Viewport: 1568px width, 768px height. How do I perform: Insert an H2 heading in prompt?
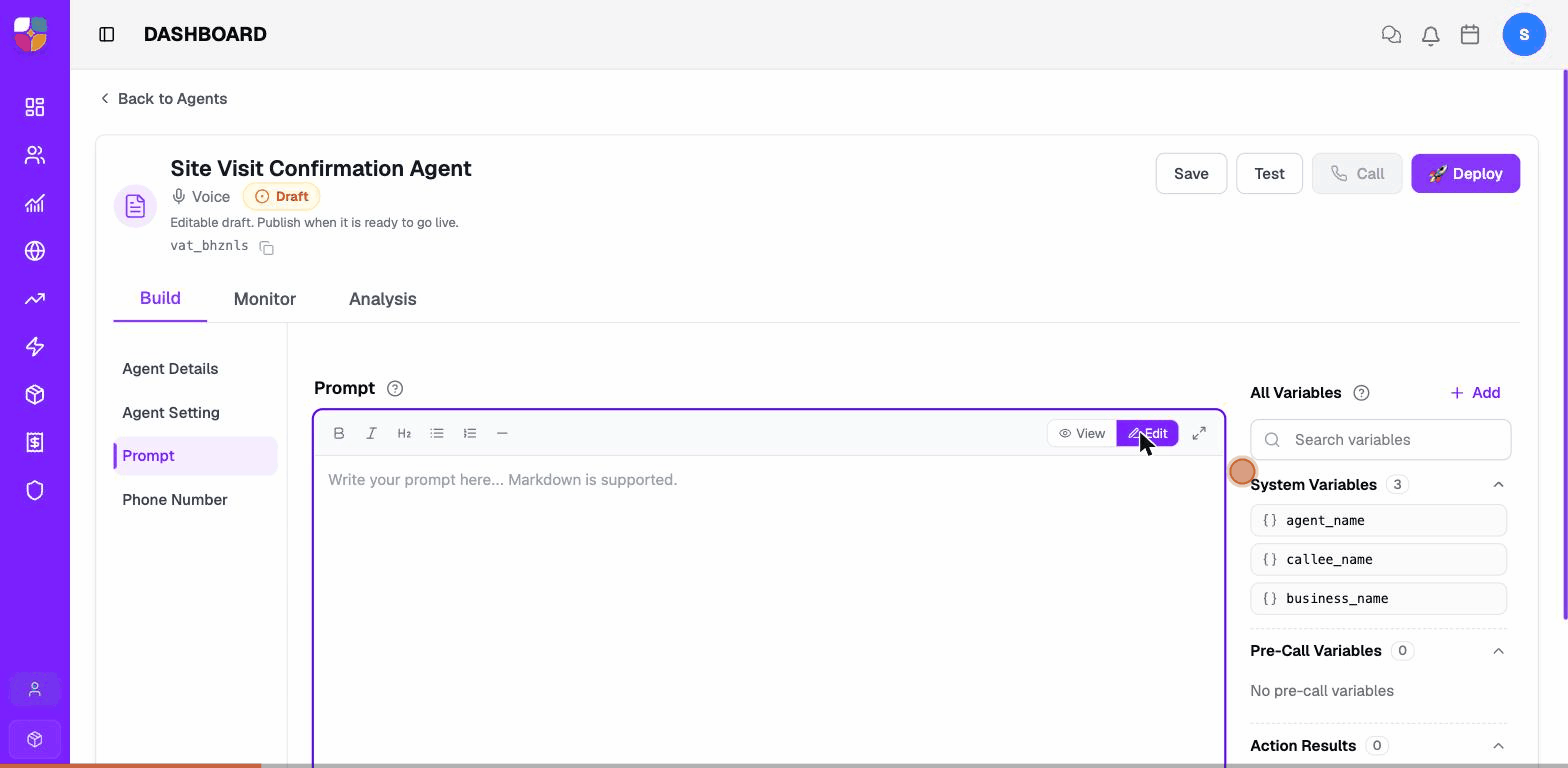[x=404, y=433]
